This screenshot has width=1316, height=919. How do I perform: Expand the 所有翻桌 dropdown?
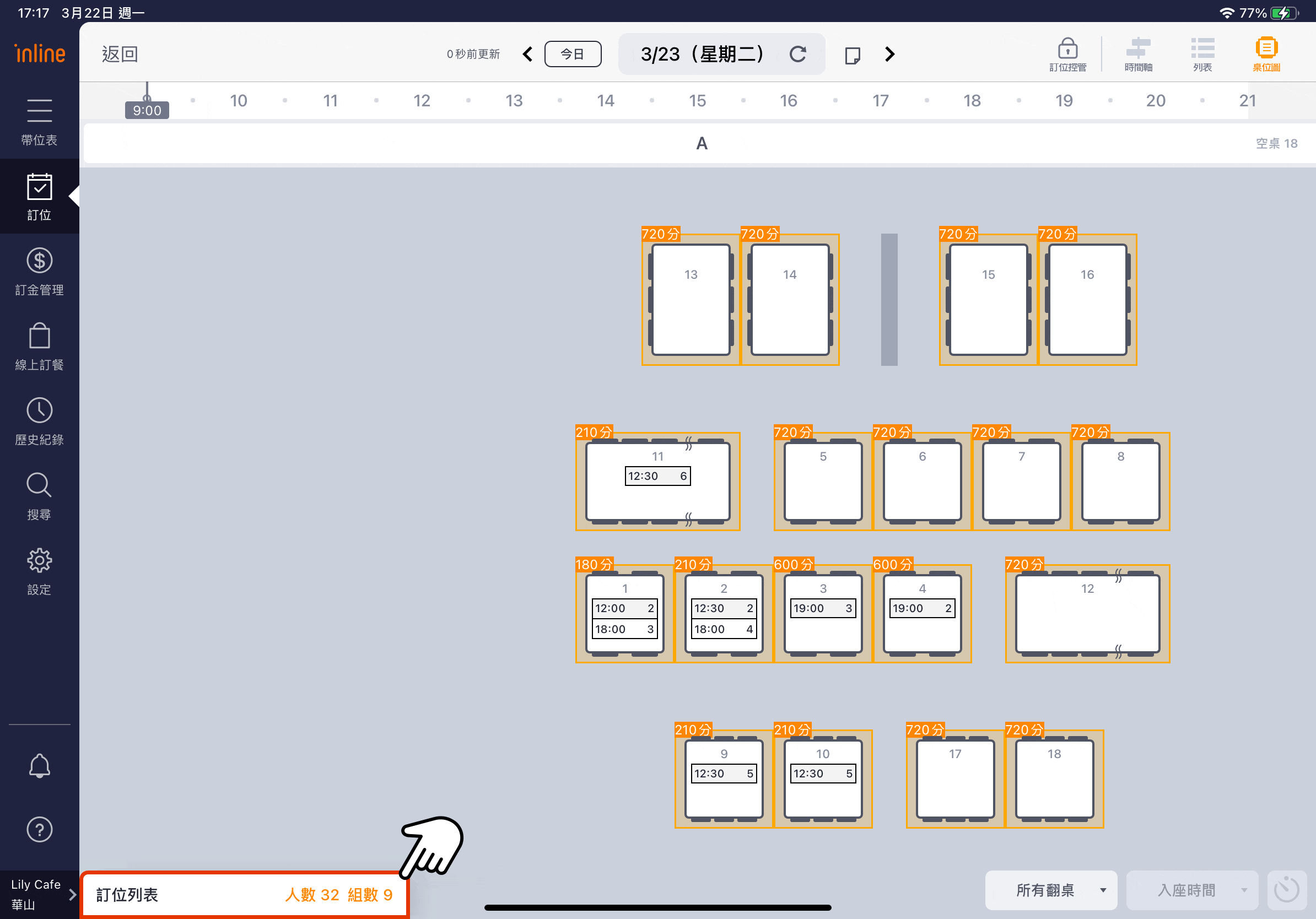[x=1050, y=890]
